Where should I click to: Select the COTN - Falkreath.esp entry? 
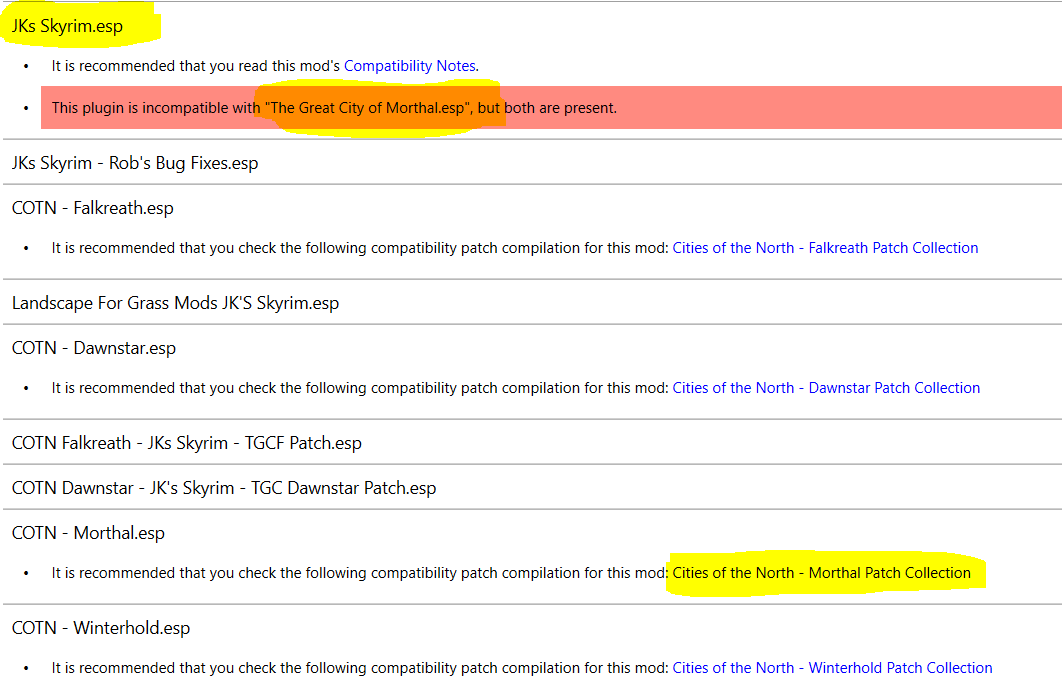93,208
